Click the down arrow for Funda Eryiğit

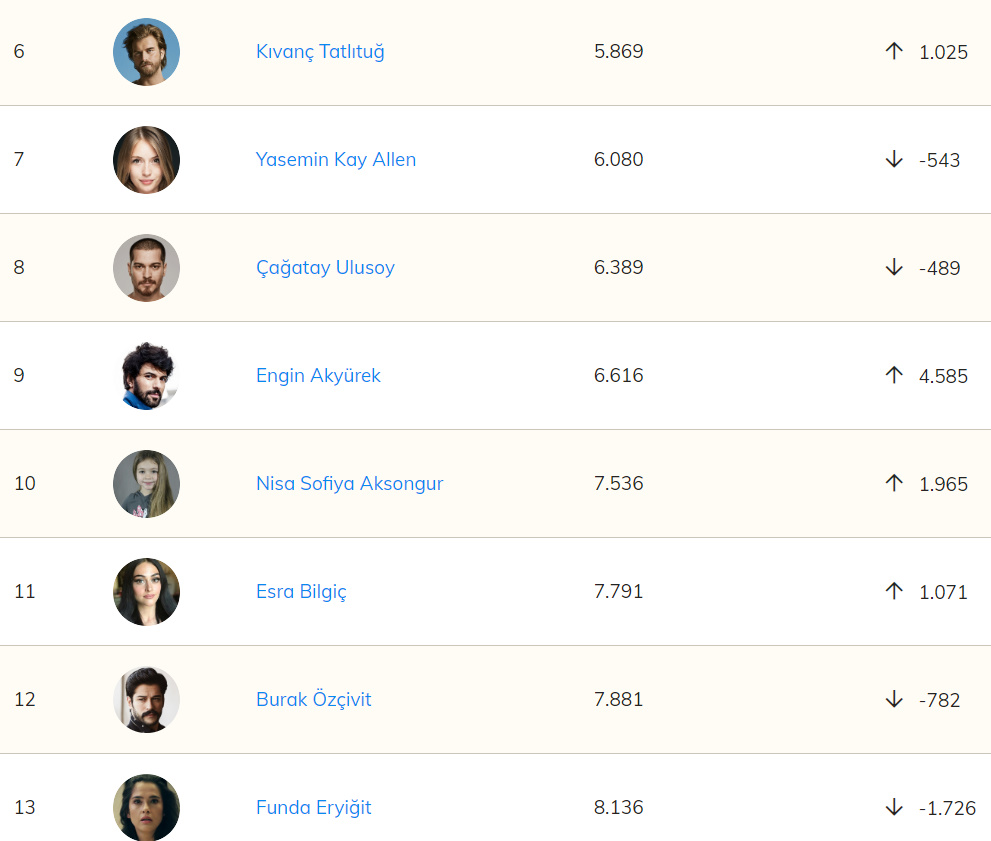pyautogui.click(x=894, y=807)
